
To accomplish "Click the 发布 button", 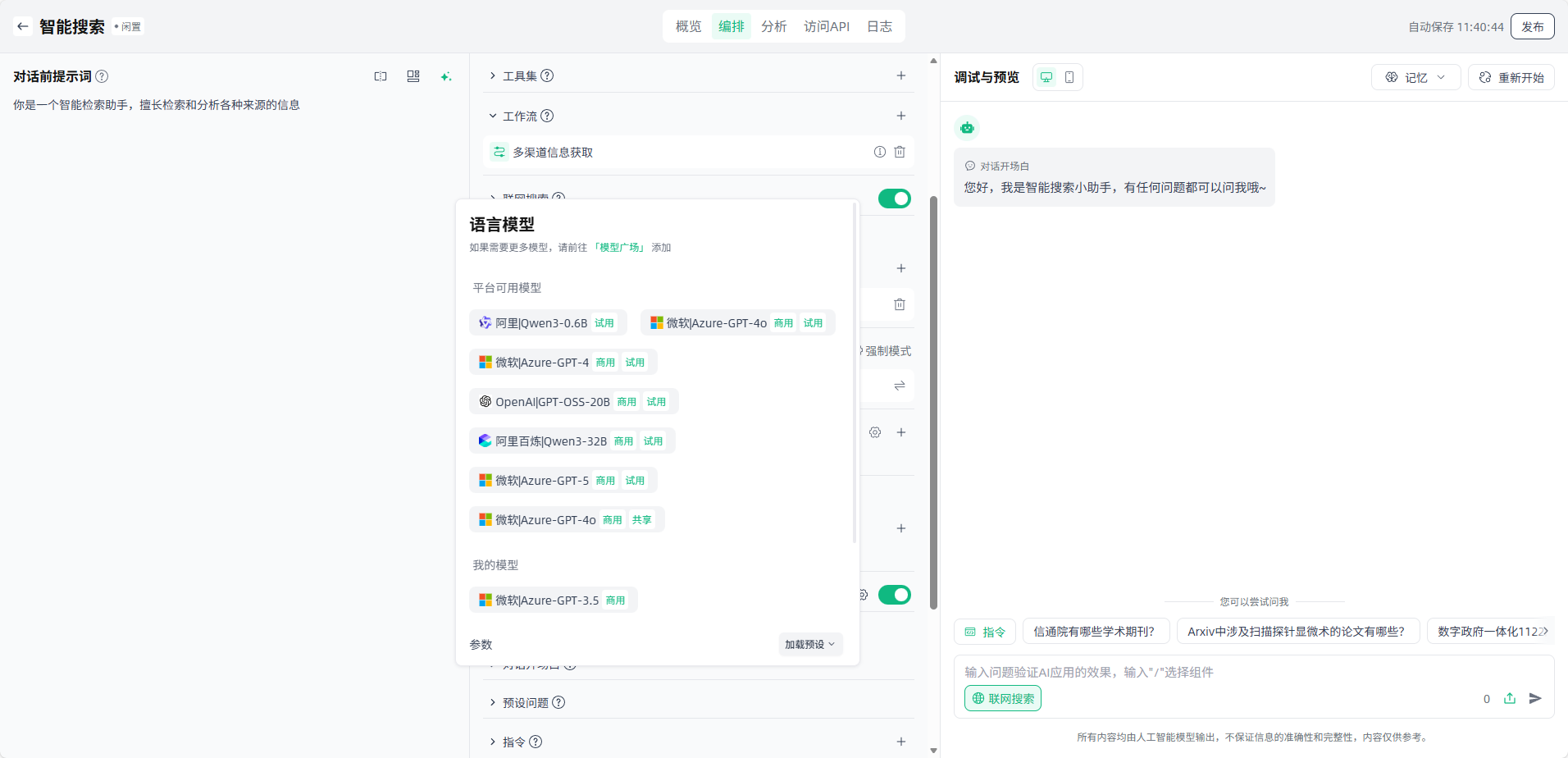I will (1532, 26).
